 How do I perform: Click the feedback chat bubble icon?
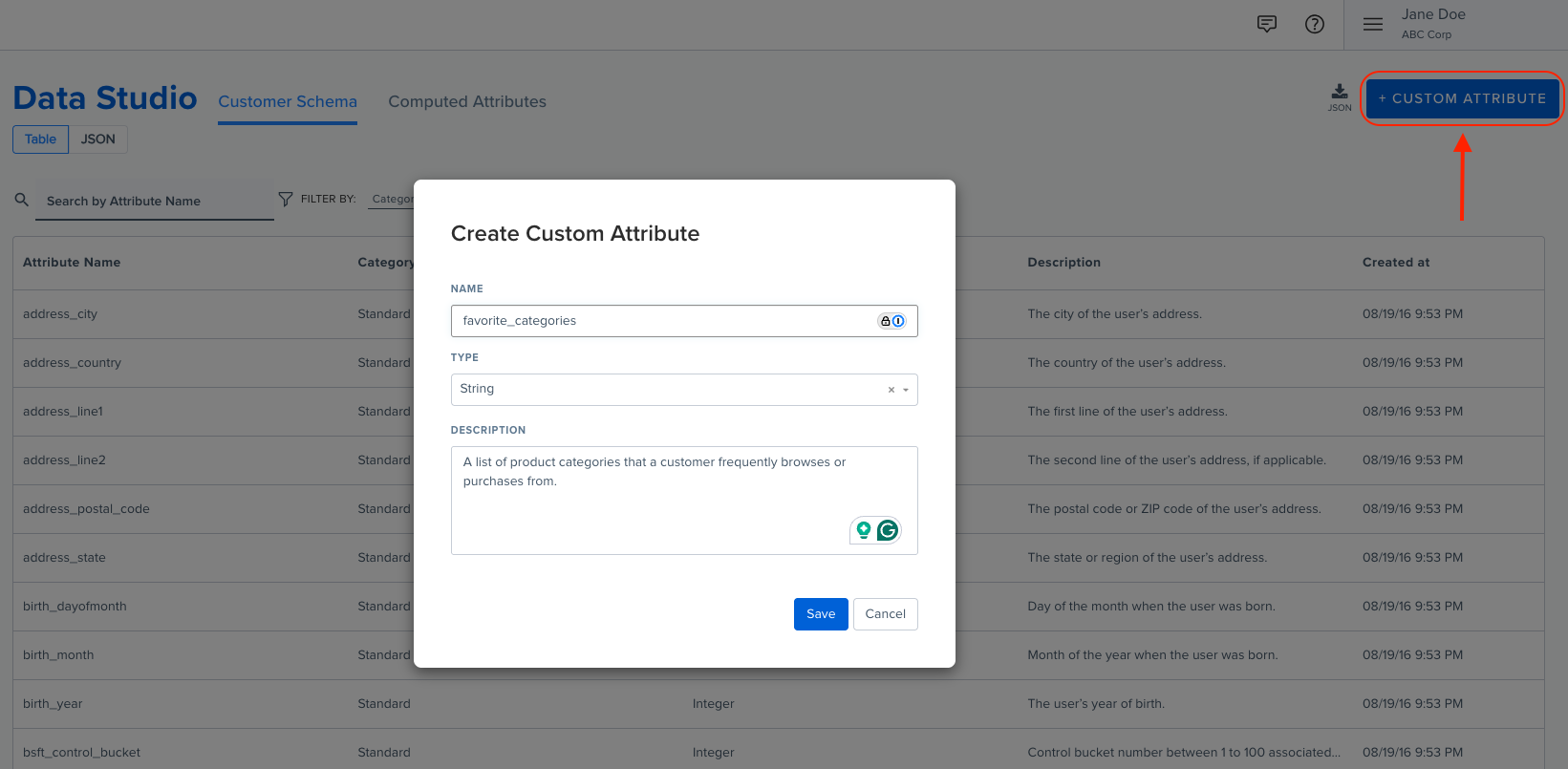click(1266, 25)
